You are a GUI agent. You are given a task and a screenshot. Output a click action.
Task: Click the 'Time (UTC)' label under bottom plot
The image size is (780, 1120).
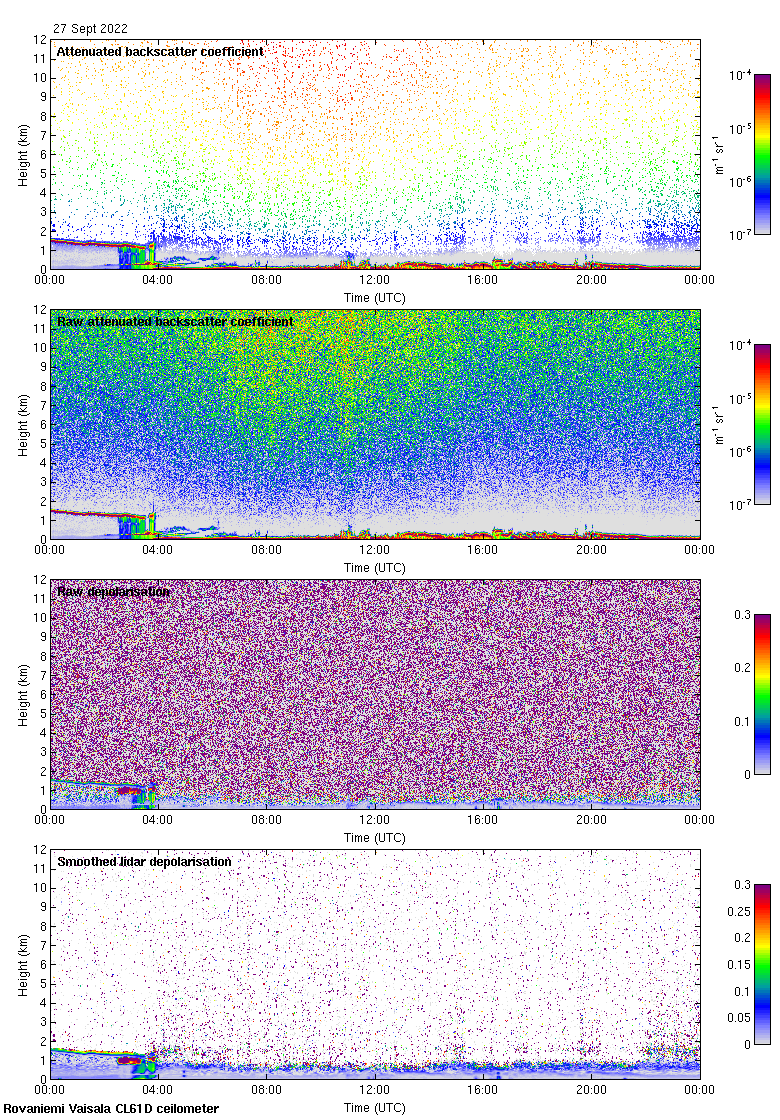tap(374, 1108)
